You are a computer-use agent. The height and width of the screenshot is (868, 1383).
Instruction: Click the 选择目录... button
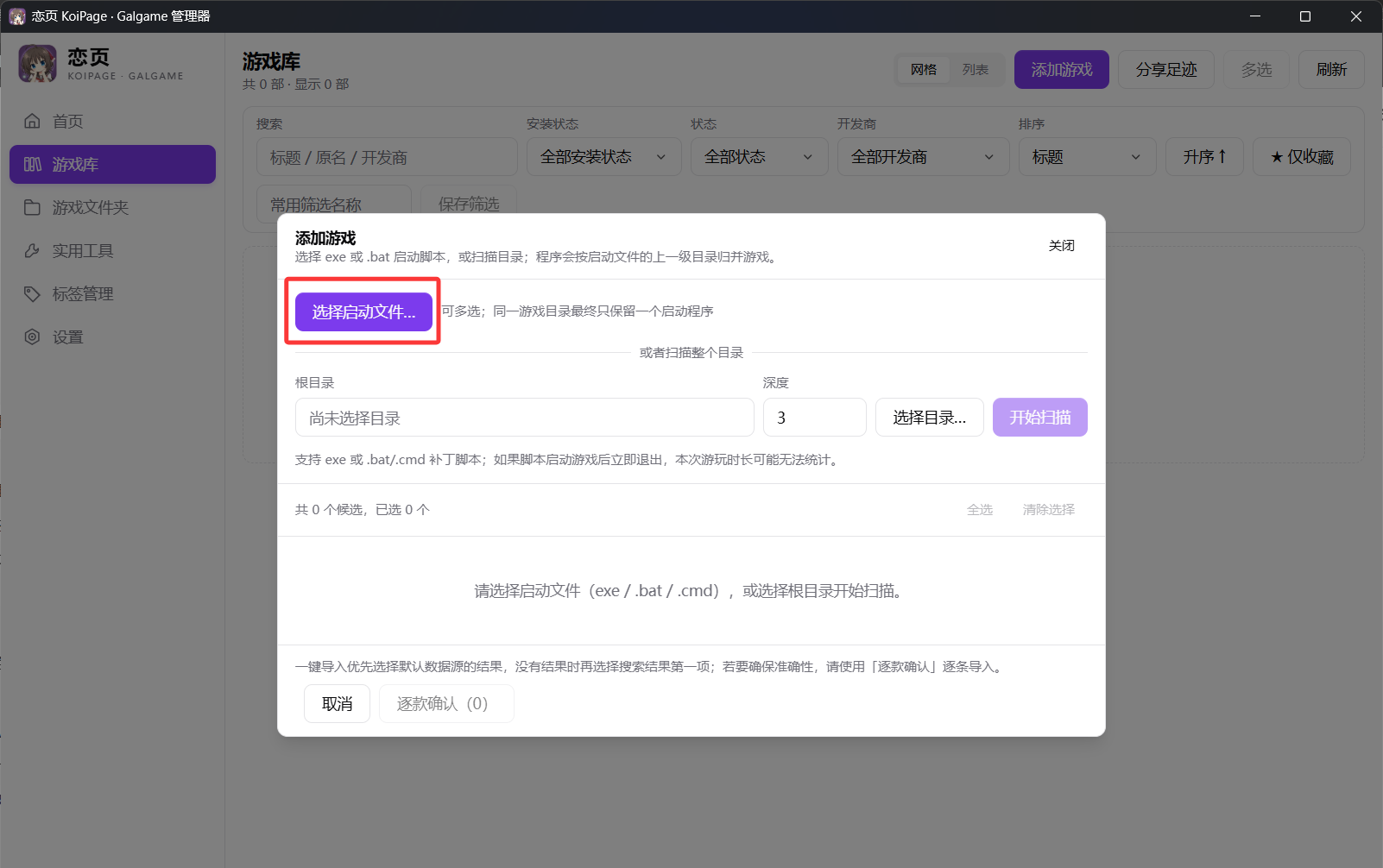point(930,418)
